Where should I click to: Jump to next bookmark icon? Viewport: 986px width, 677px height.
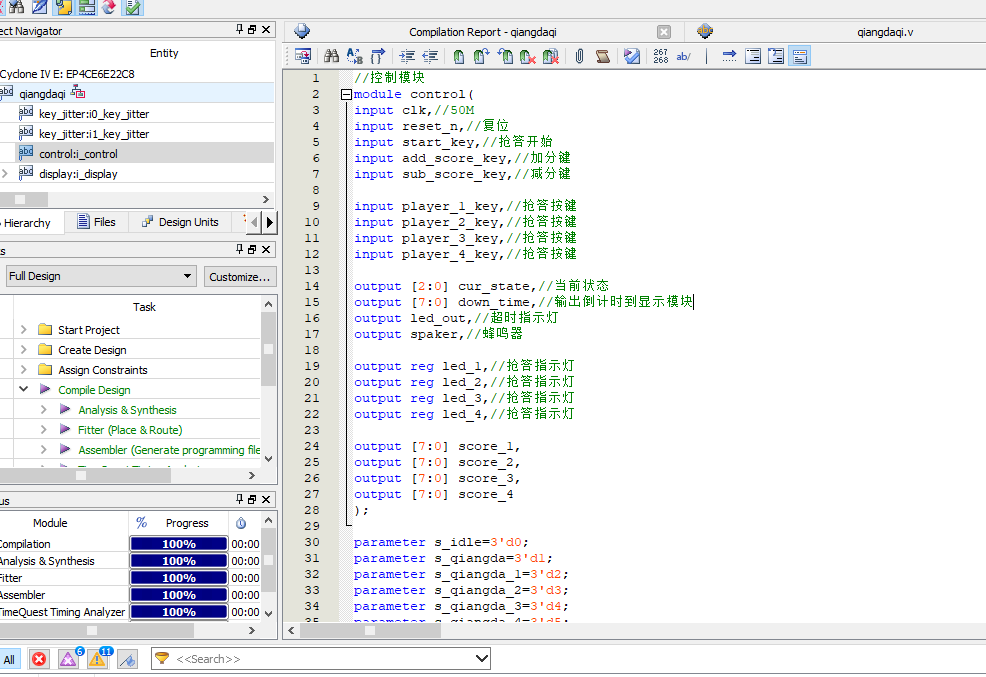coord(482,57)
